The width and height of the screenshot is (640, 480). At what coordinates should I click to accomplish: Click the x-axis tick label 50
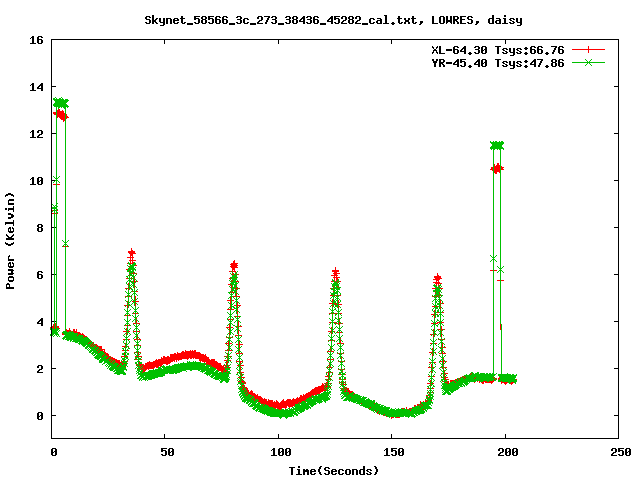(x=167, y=452)
